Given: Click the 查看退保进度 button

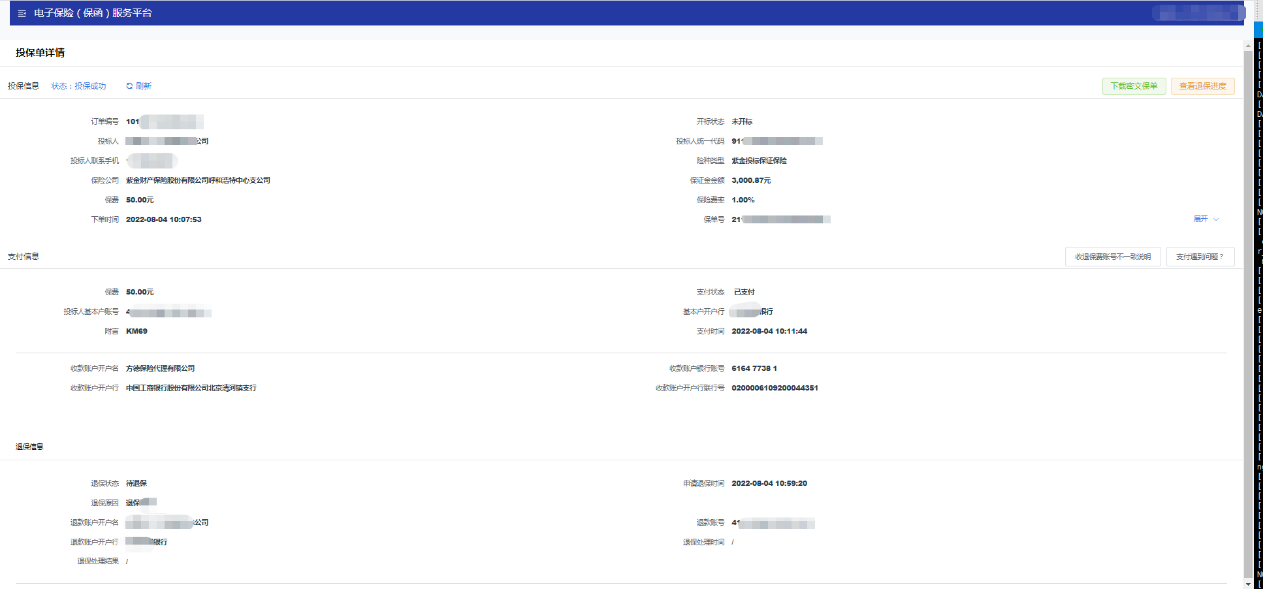Looking at the screenshot, I should pyautogui.click(x=1203, y=86).
